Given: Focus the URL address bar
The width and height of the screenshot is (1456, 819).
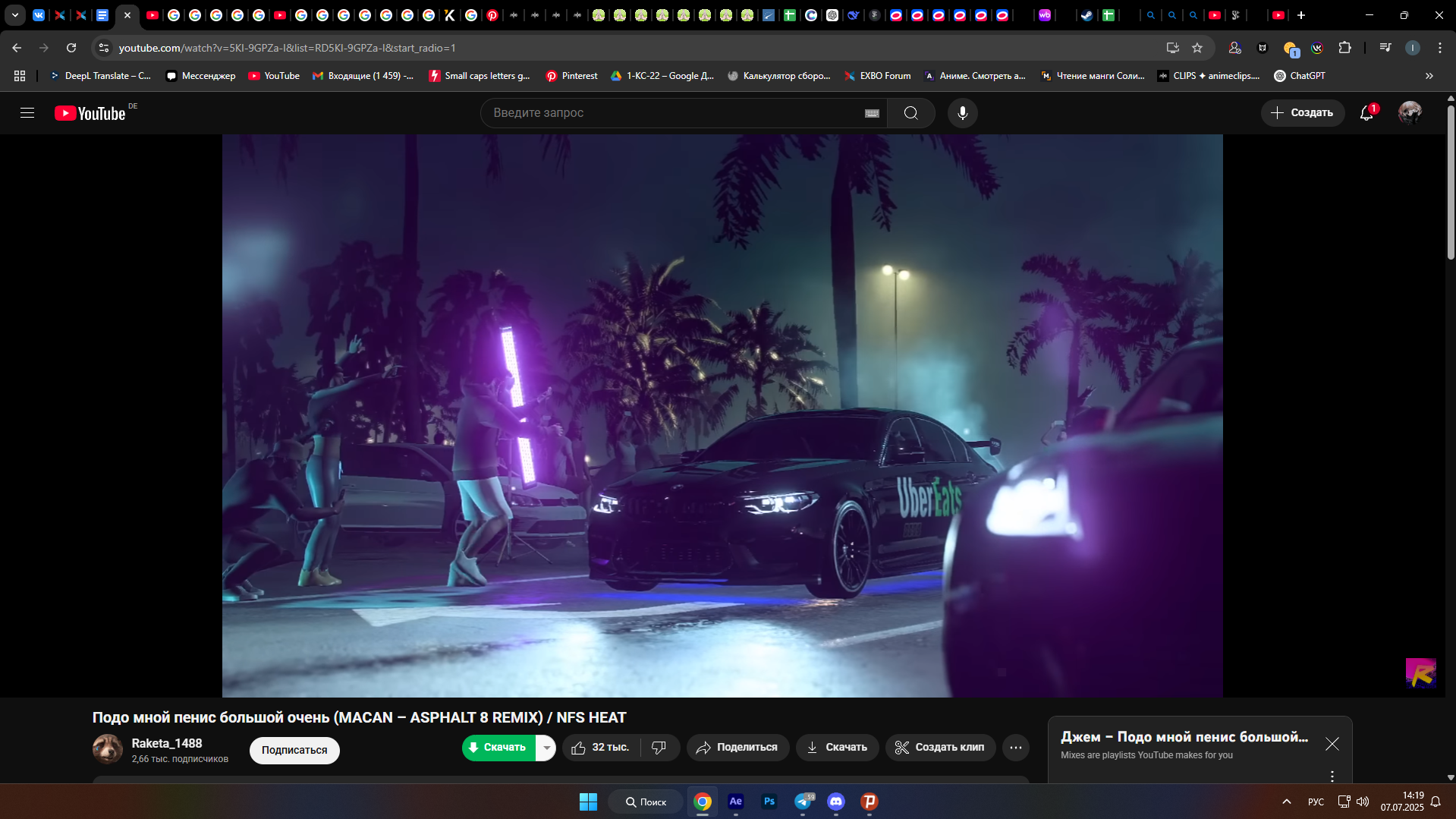Looking at the screenshot, I should 637,48.
